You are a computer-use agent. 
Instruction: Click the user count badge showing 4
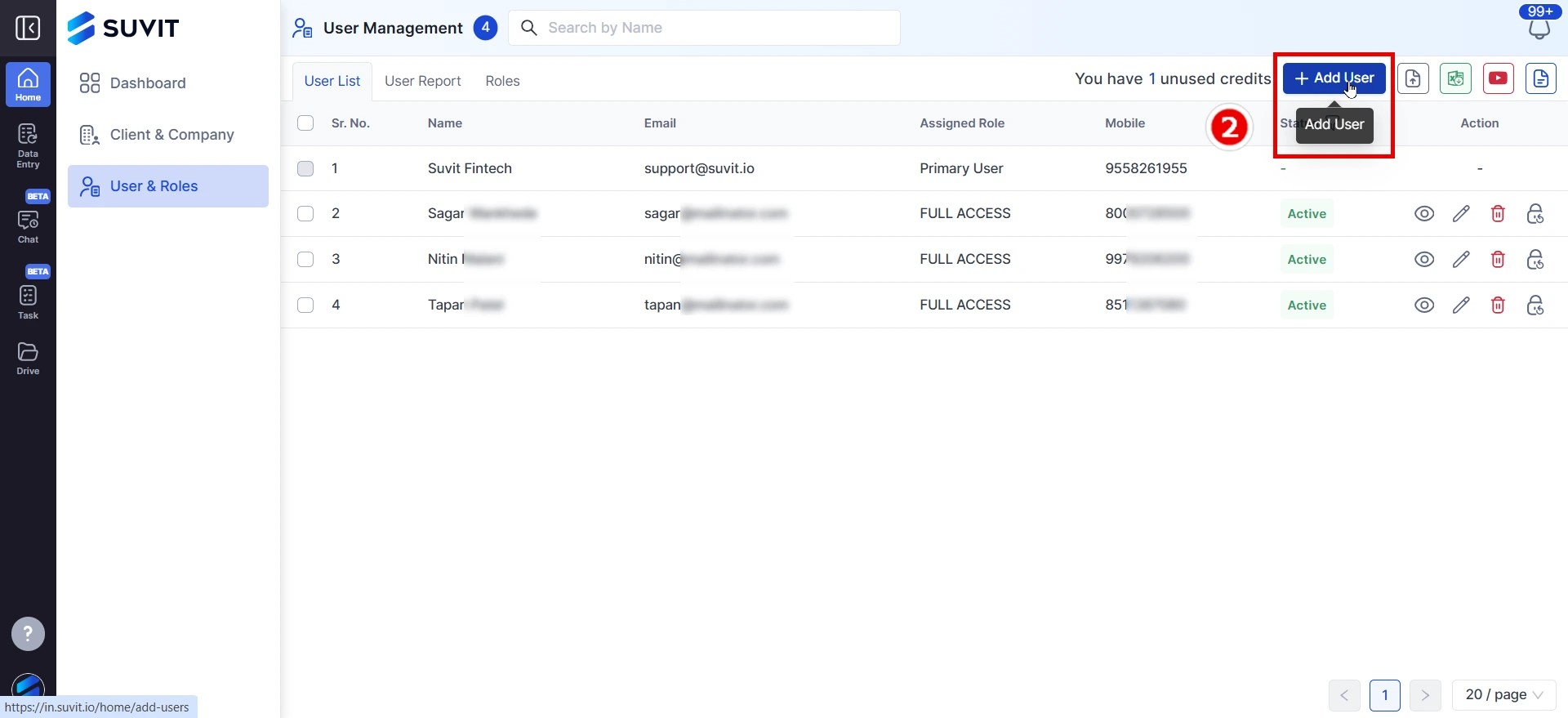(x=485, y=28)
